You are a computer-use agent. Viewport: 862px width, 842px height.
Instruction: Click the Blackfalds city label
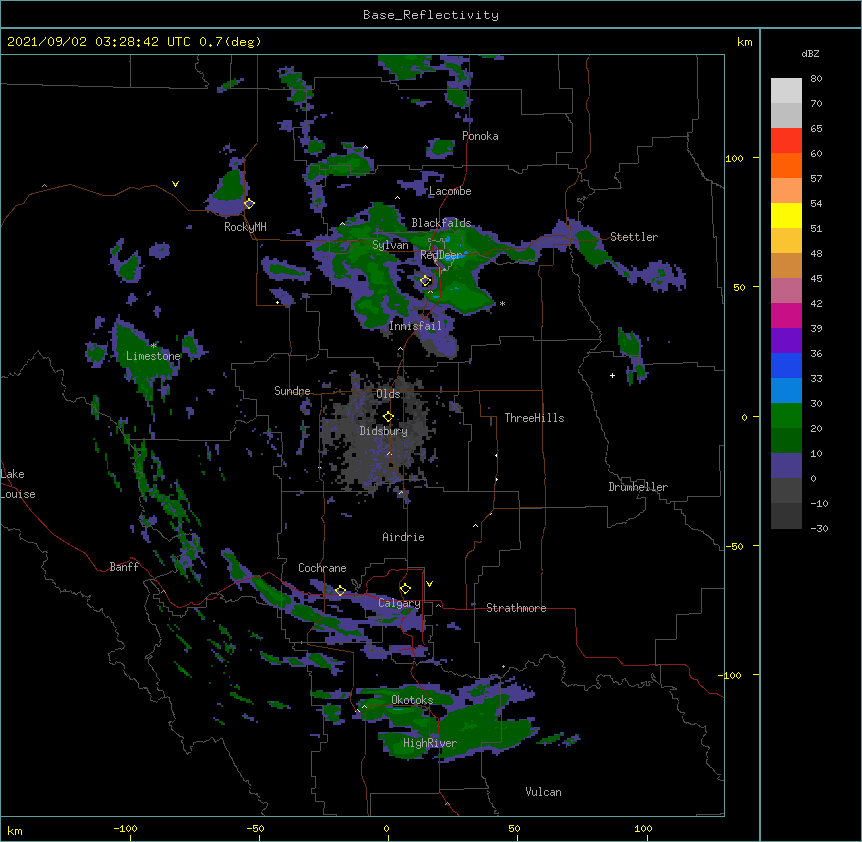pos(441,223)
